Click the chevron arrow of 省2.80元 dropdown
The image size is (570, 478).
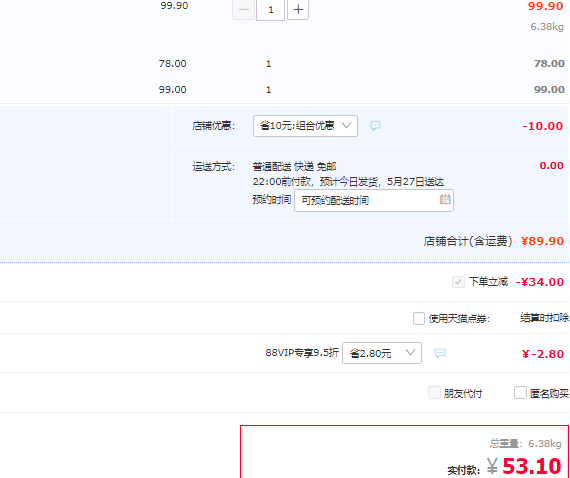(x=410, y=352)
